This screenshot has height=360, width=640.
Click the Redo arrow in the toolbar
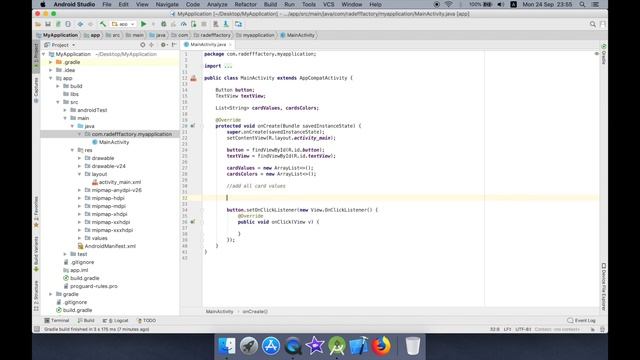90,24
